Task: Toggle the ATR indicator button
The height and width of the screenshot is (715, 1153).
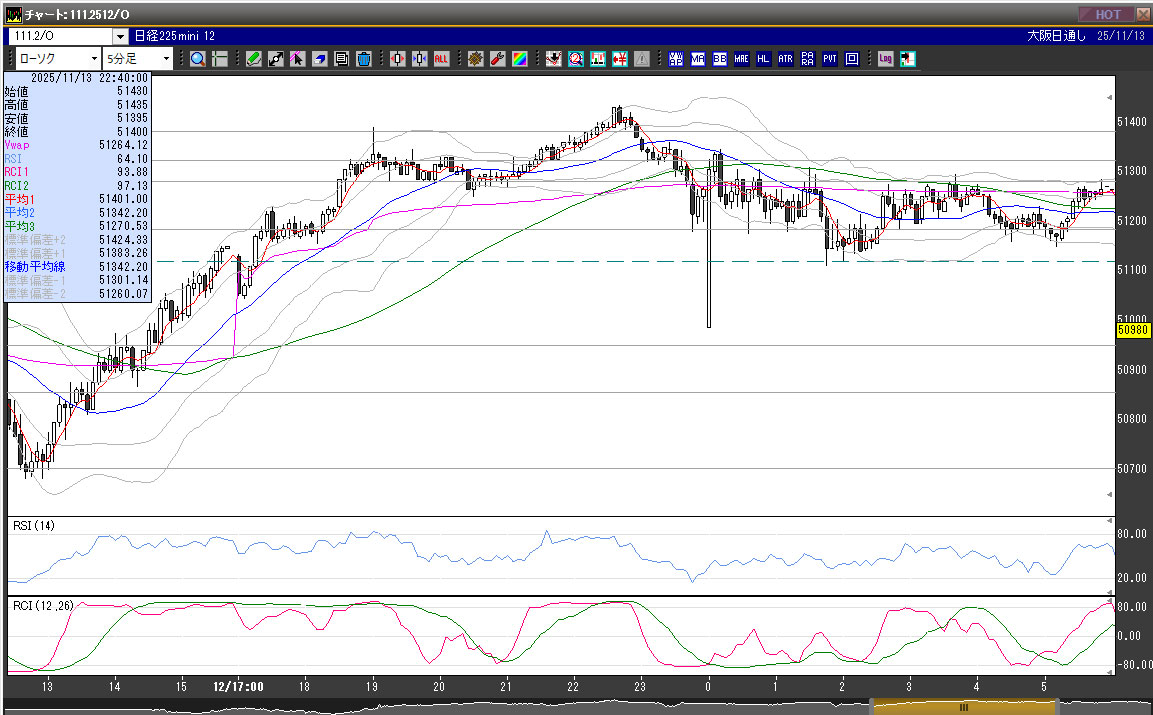Action: click(785, 59)
